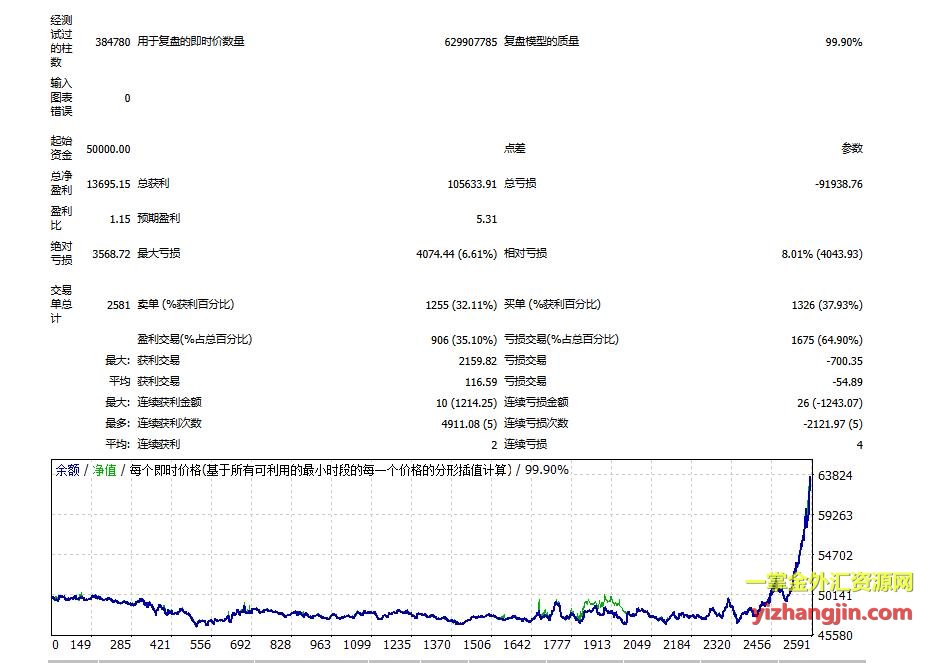Click the 总亏损 value -91938.76

[x=838, y=184]
